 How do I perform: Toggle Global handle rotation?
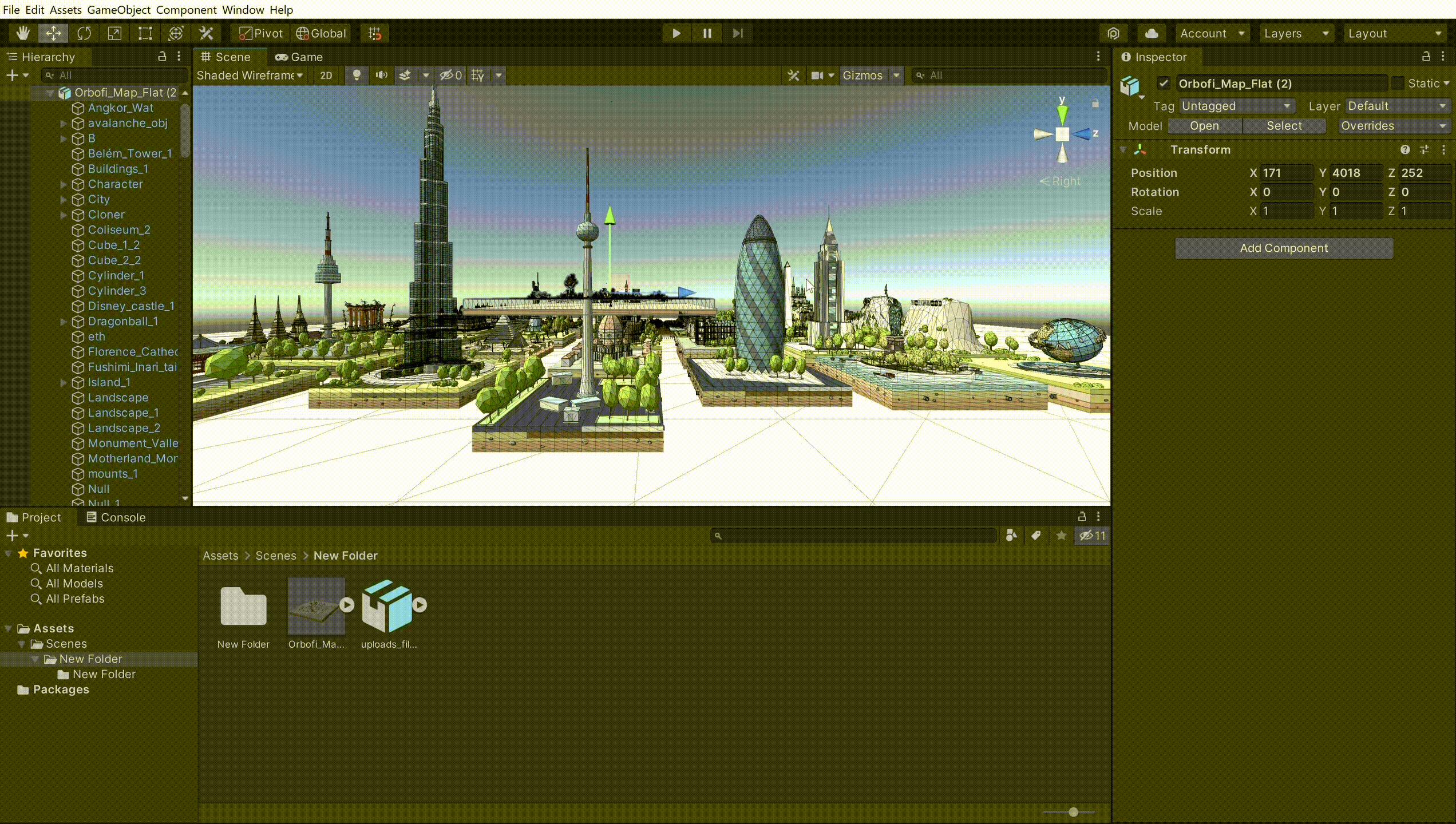[x=321, y=33]
